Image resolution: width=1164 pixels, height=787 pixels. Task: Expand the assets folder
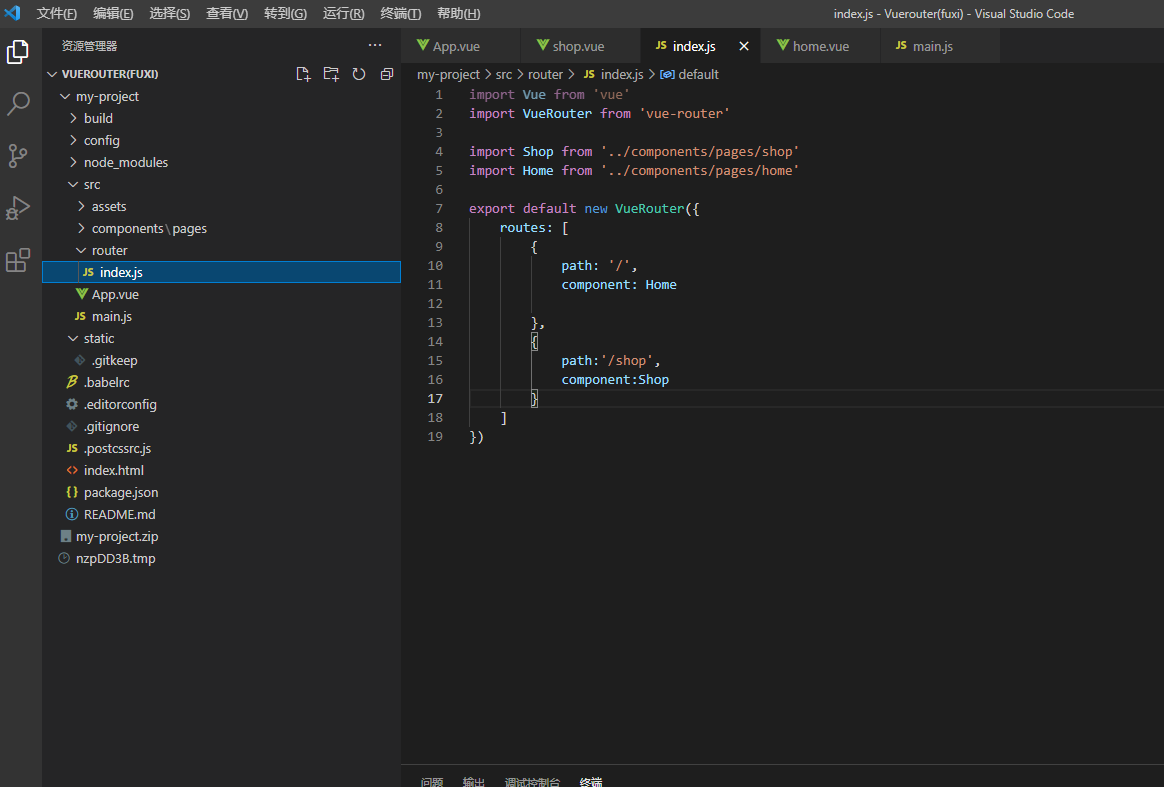[x=221, y=206]
